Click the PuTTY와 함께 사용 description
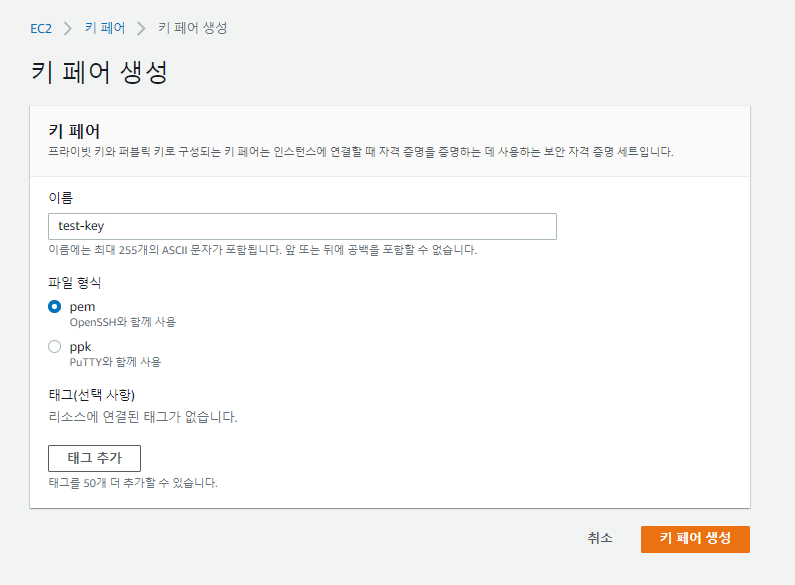795x585 pixels. (x=115, y=362)
